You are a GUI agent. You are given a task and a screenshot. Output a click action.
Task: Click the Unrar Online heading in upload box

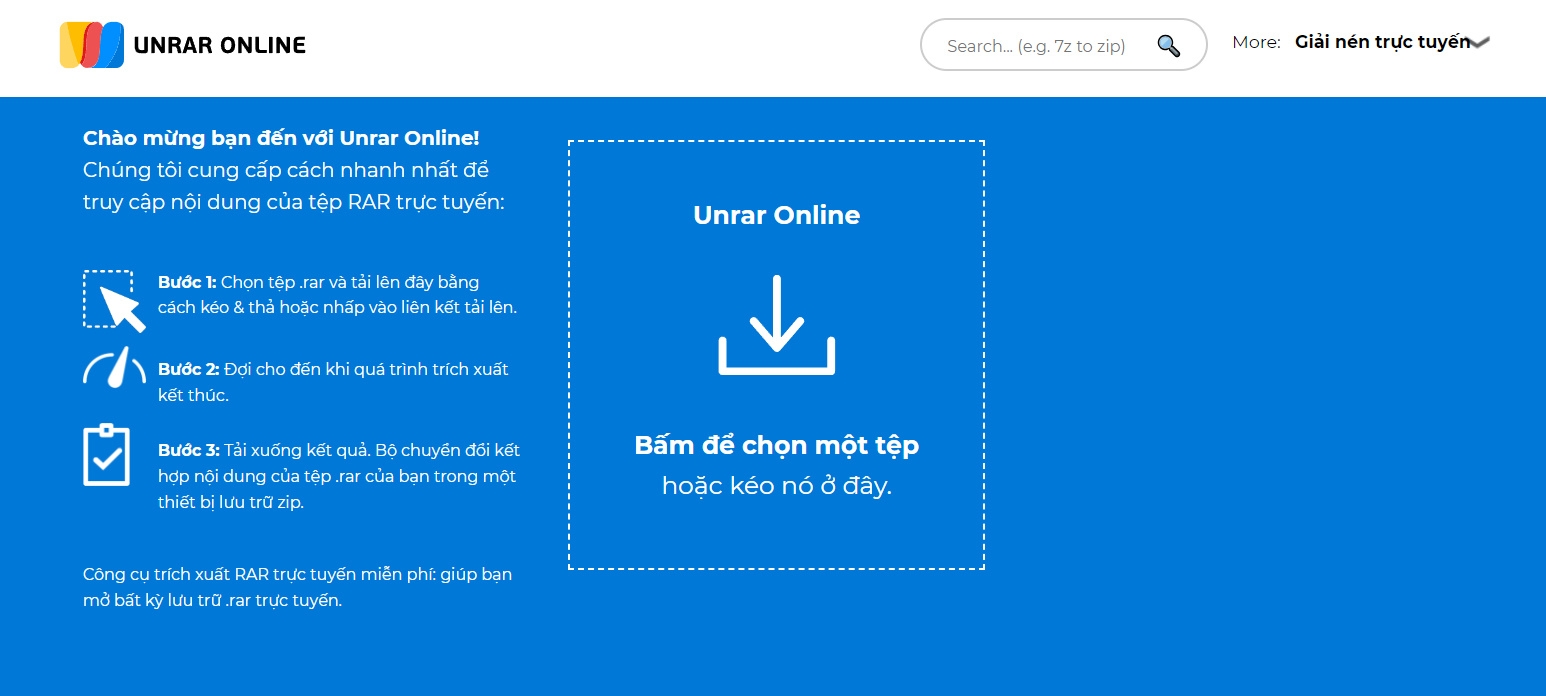[777, 215]
